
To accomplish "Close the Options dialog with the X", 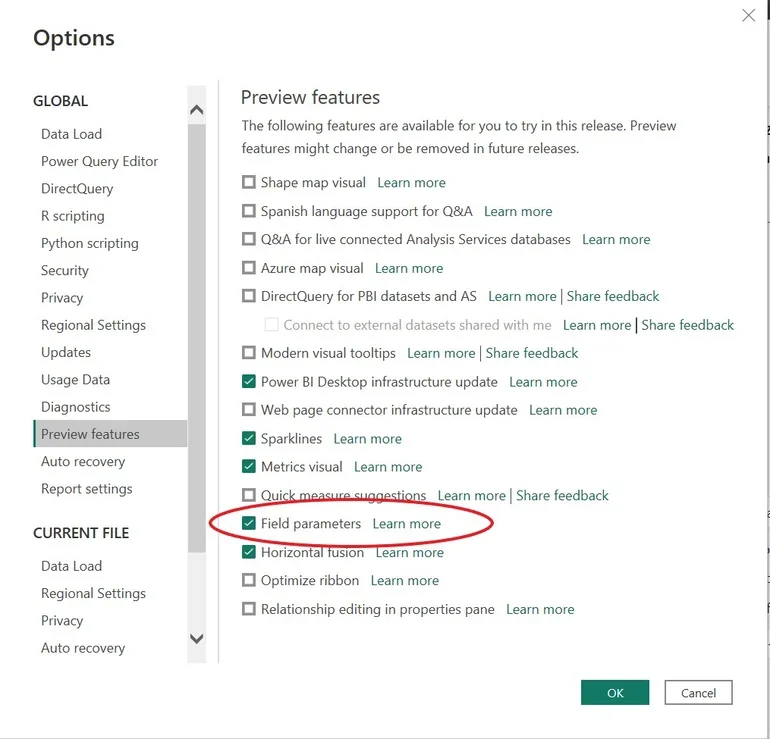I will coord(748,16).
